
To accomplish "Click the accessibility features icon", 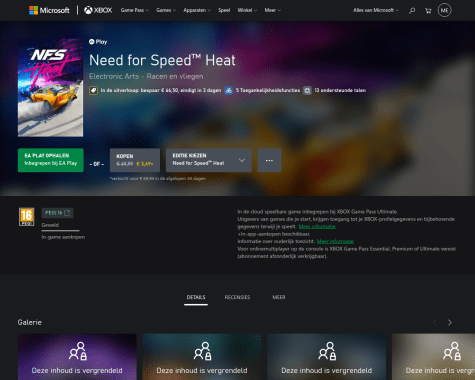I will coord(228,90).
